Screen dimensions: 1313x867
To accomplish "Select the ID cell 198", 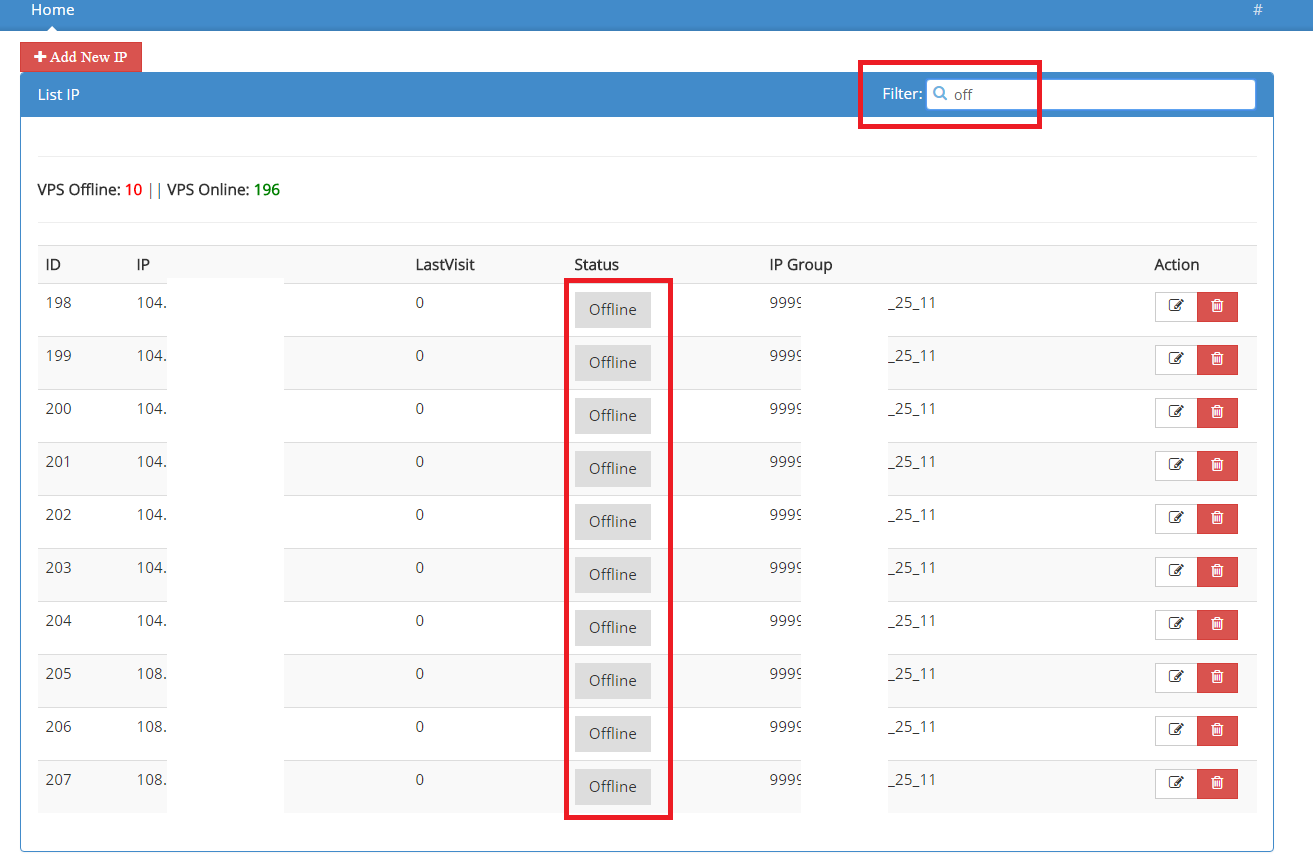I will 59,302.
